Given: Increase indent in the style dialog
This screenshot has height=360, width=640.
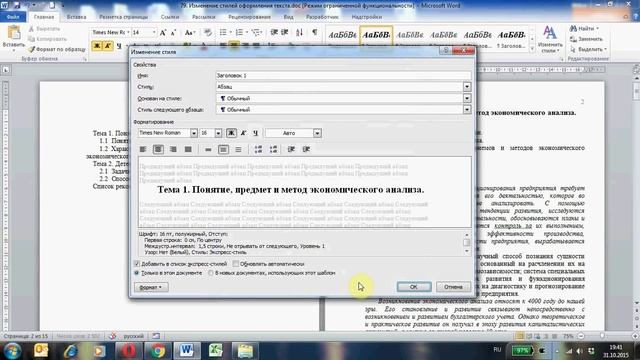Looking at the screenshot, I should (306, 149).
